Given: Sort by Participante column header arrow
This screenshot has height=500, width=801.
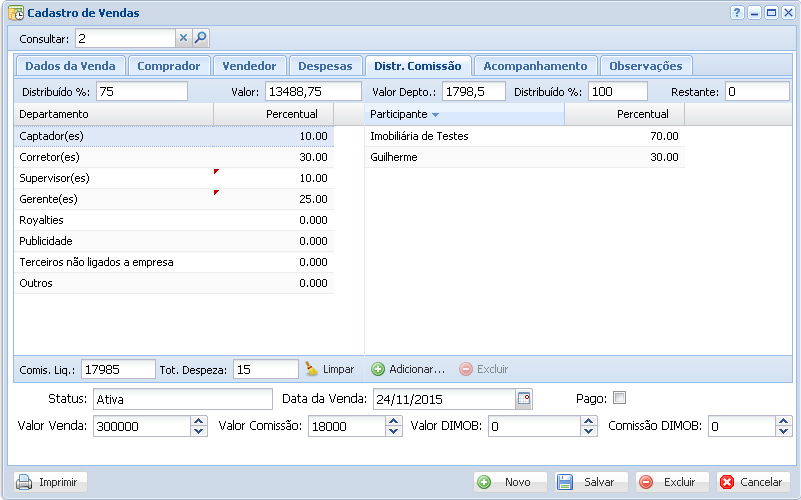Looking at the screenshot, I should (435, 115).
